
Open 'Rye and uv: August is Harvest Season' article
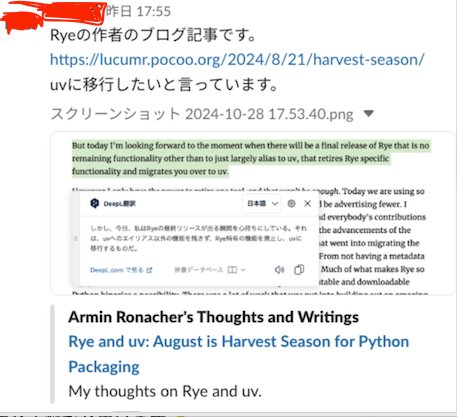[x=239, y=354]
